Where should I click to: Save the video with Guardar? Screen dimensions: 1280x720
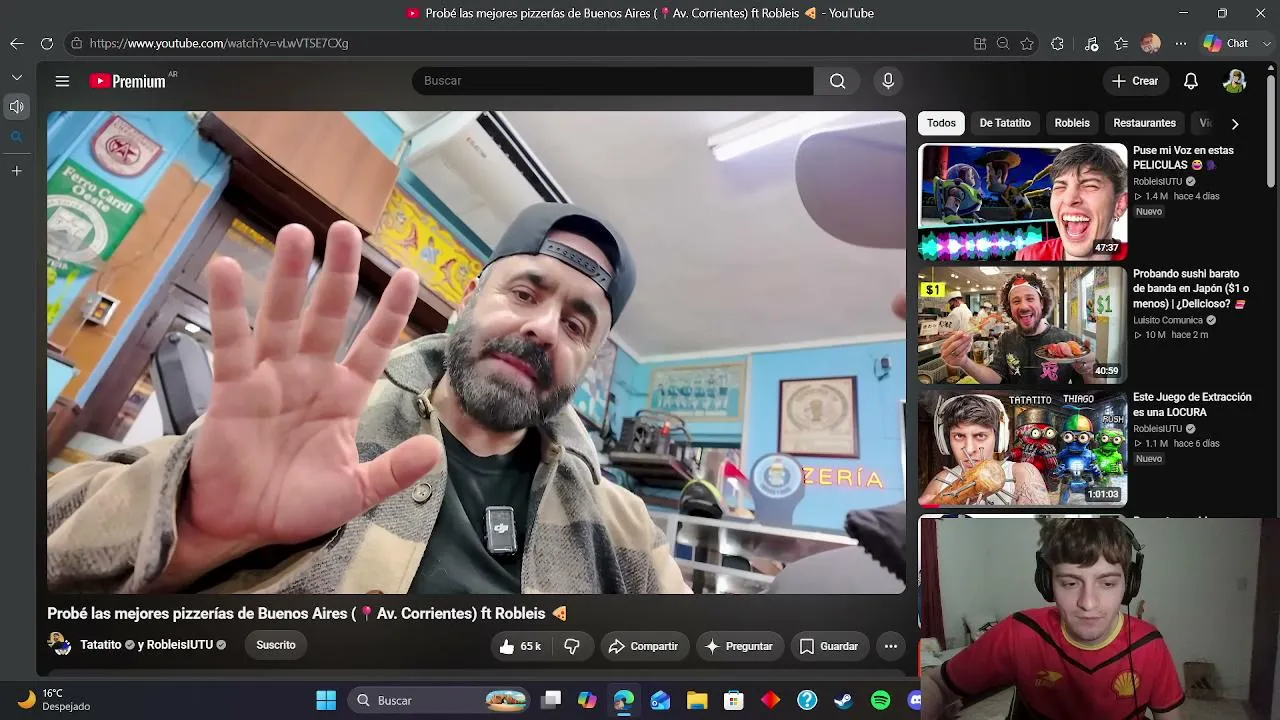[829, 646]
